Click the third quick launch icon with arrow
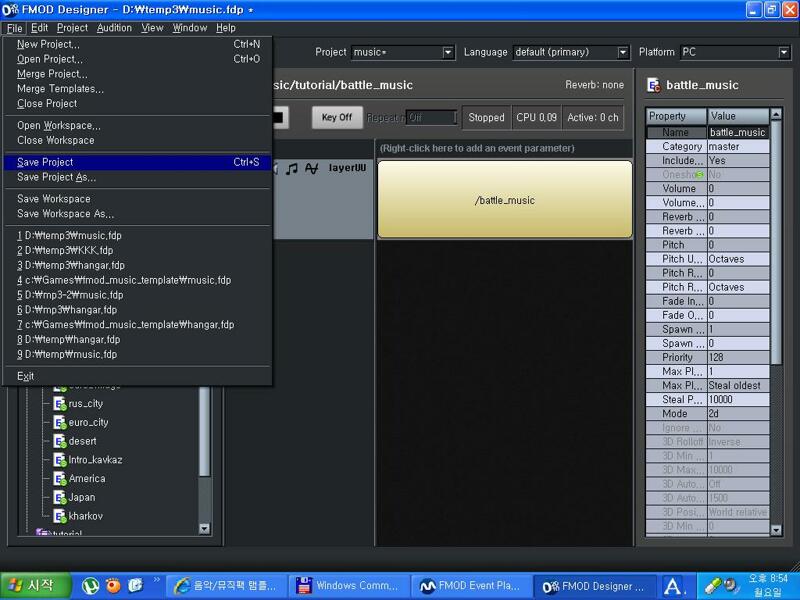This screenshot has width=800, height=600. (x=135, y=586)
